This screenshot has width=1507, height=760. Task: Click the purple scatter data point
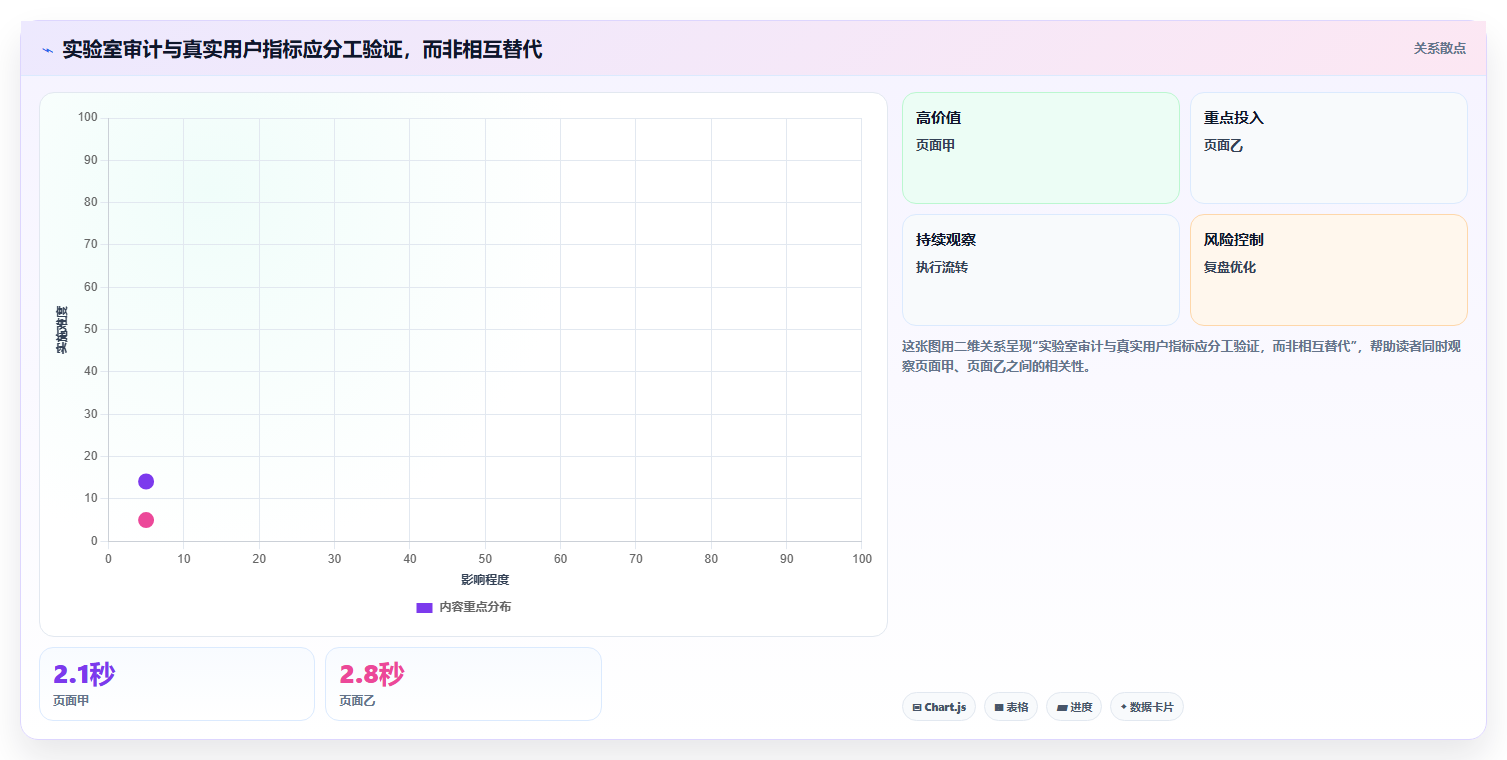click(x=146, y=482)
